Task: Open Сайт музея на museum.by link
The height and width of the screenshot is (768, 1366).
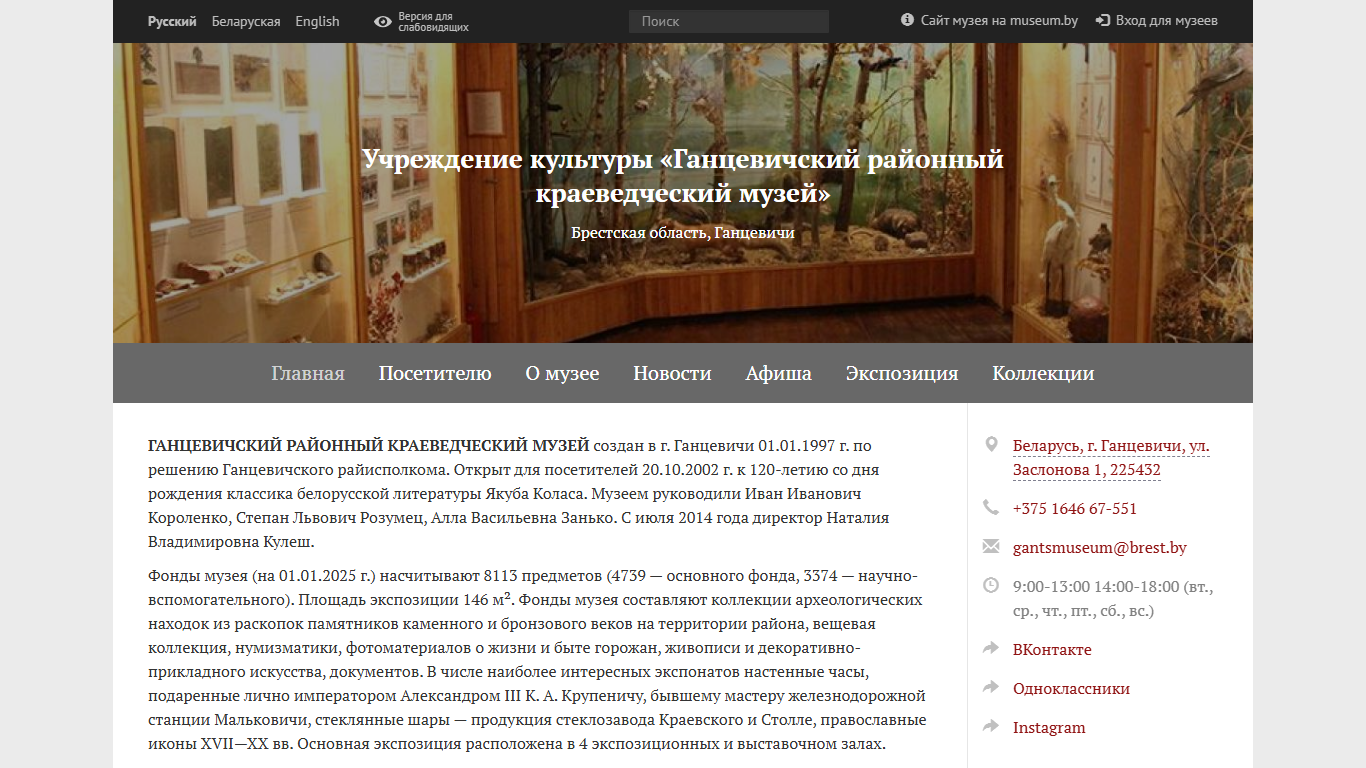Action: coord(999,20)
